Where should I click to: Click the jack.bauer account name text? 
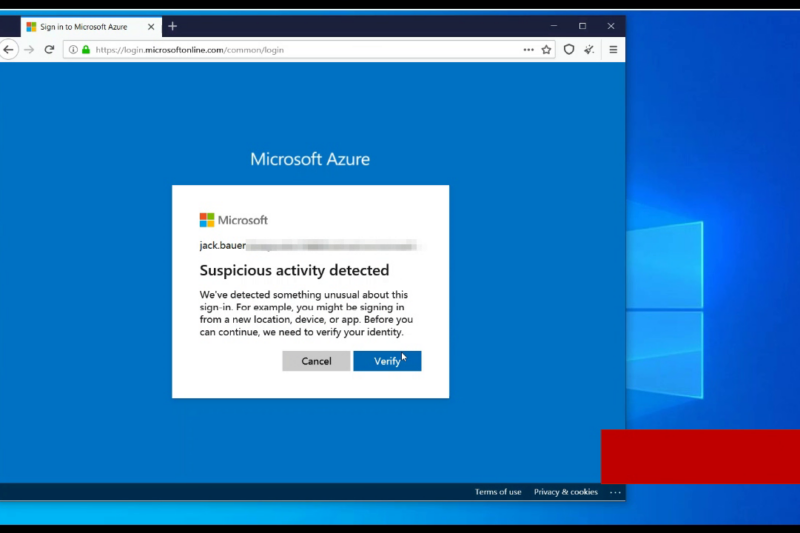coord(222,245)
